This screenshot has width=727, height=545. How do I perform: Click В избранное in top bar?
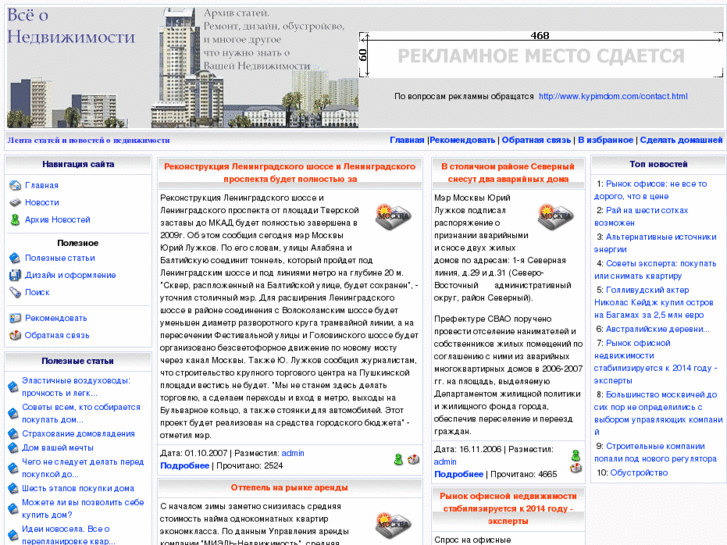(605, 140)
